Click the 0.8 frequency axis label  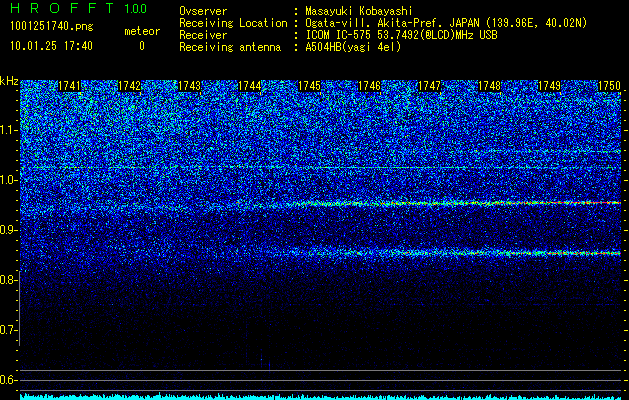(x=8, y=280)
